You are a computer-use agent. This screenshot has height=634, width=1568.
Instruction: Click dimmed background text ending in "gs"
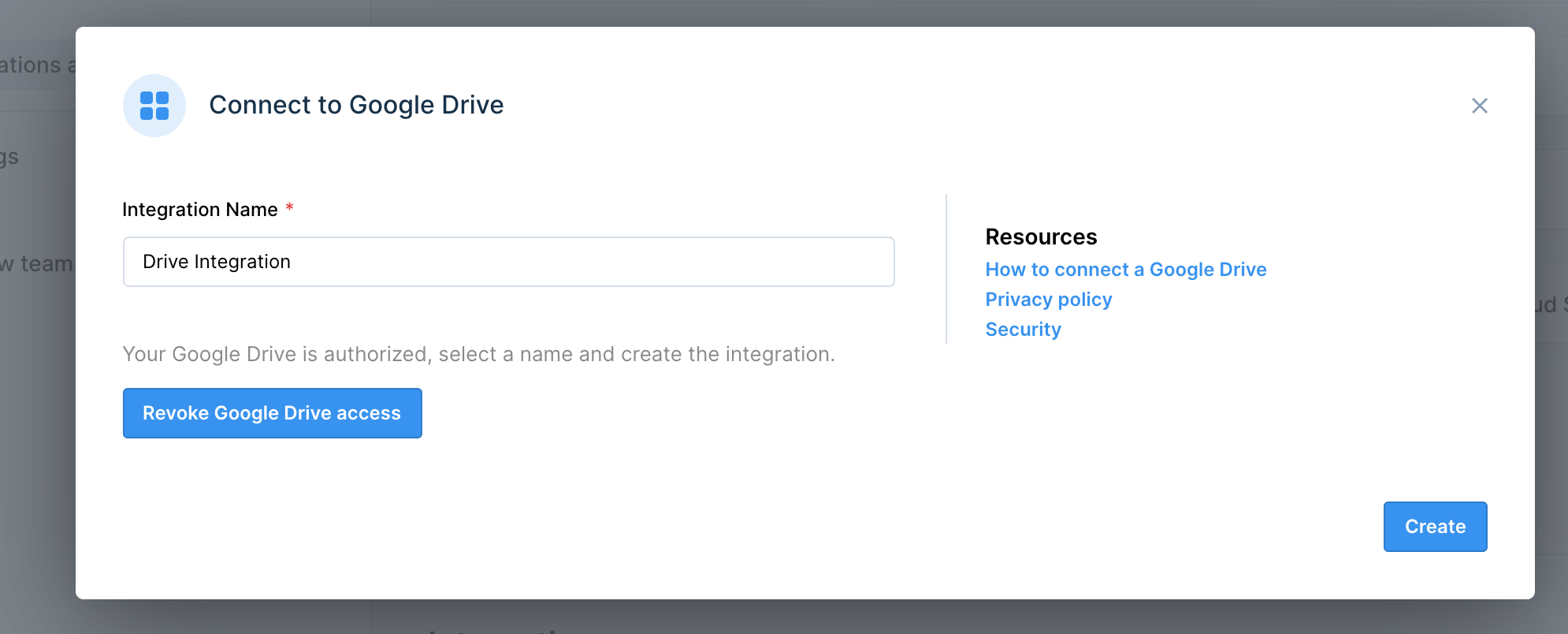click(x=9, y=158)
